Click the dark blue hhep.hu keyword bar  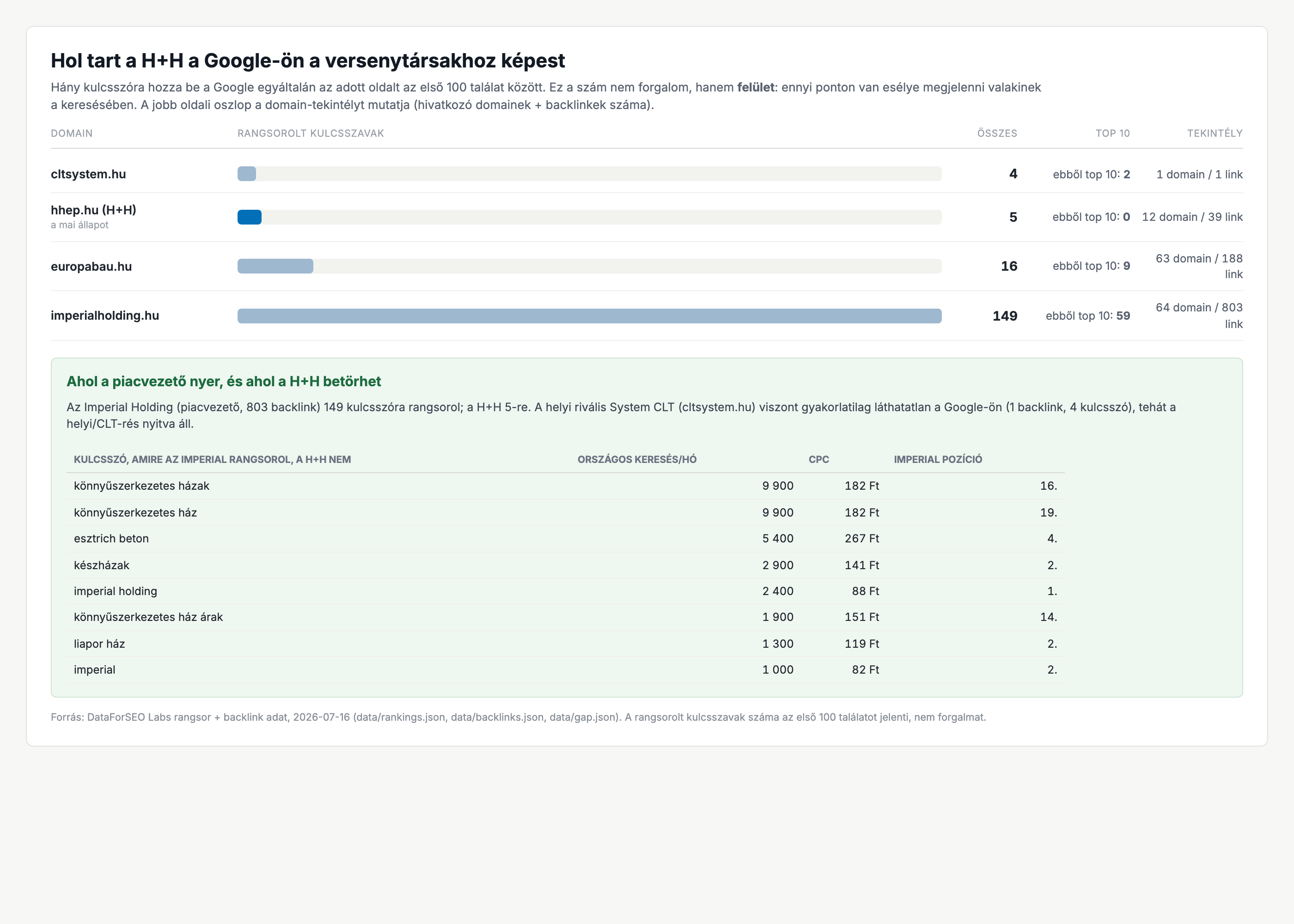tap(249, 217)
